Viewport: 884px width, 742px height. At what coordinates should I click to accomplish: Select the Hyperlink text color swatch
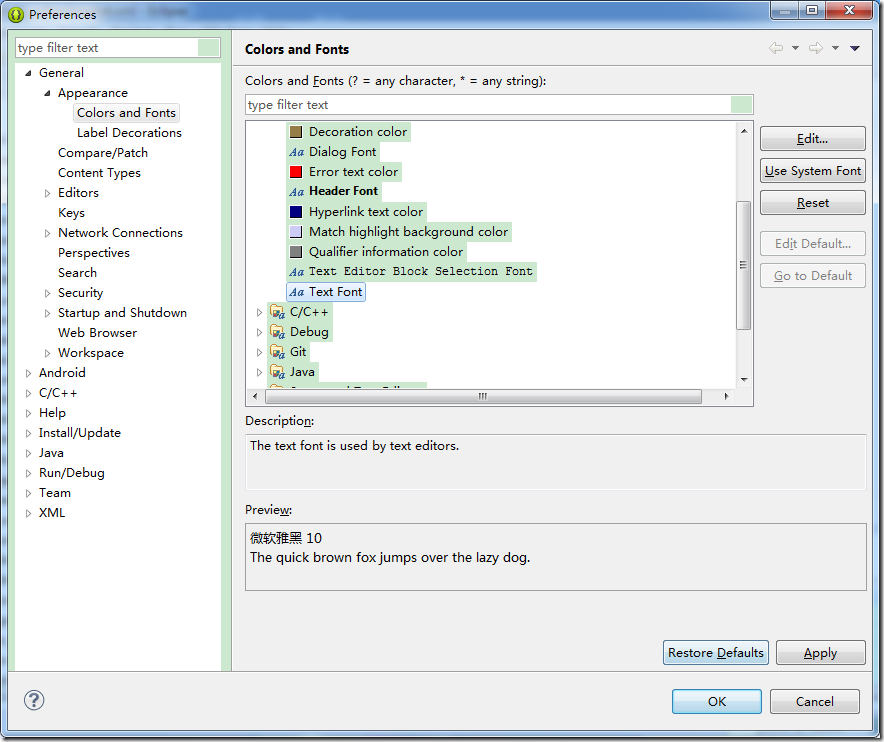click(296, 212)
